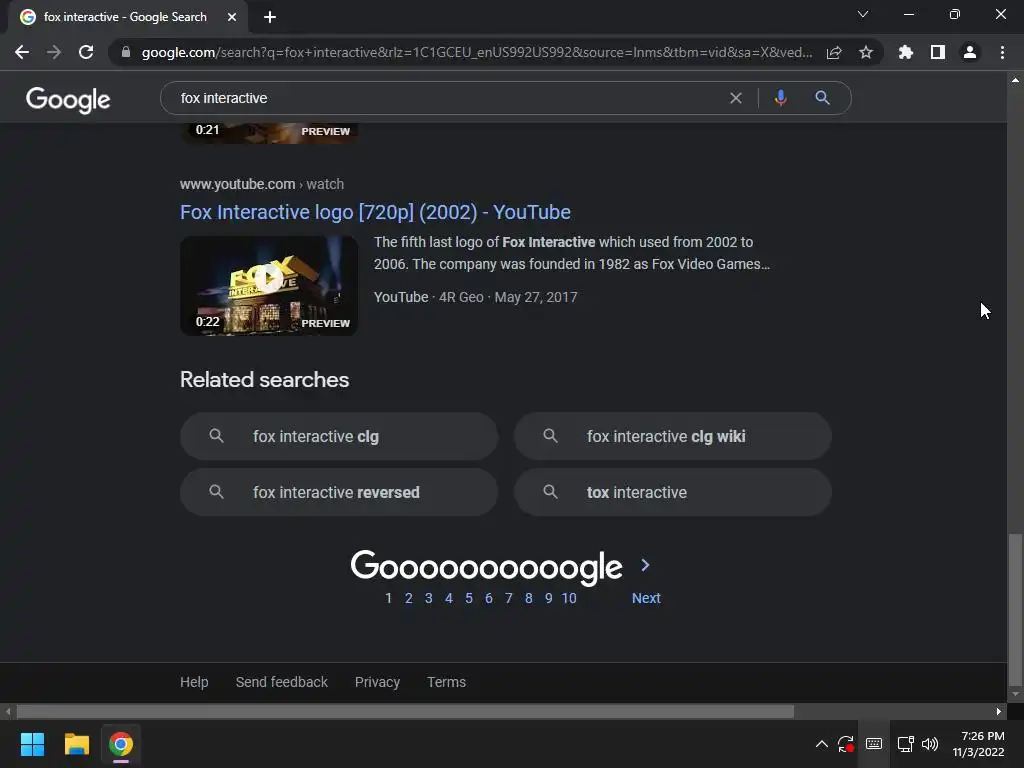This screenshot has height=768, width=1024.
Task: Search related 'fox interactive clg wiki'
Action: (673, 436)
